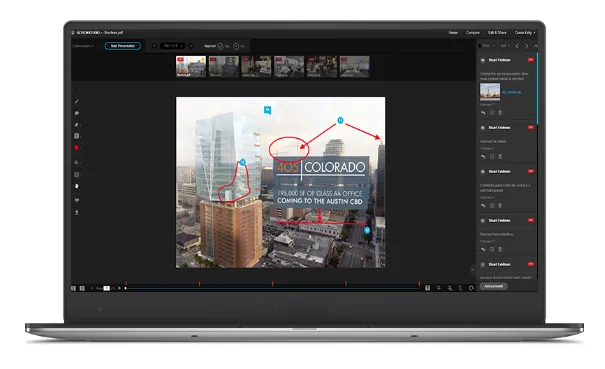Click the leftmost icon in bottom bar

[x=73, y=288]
